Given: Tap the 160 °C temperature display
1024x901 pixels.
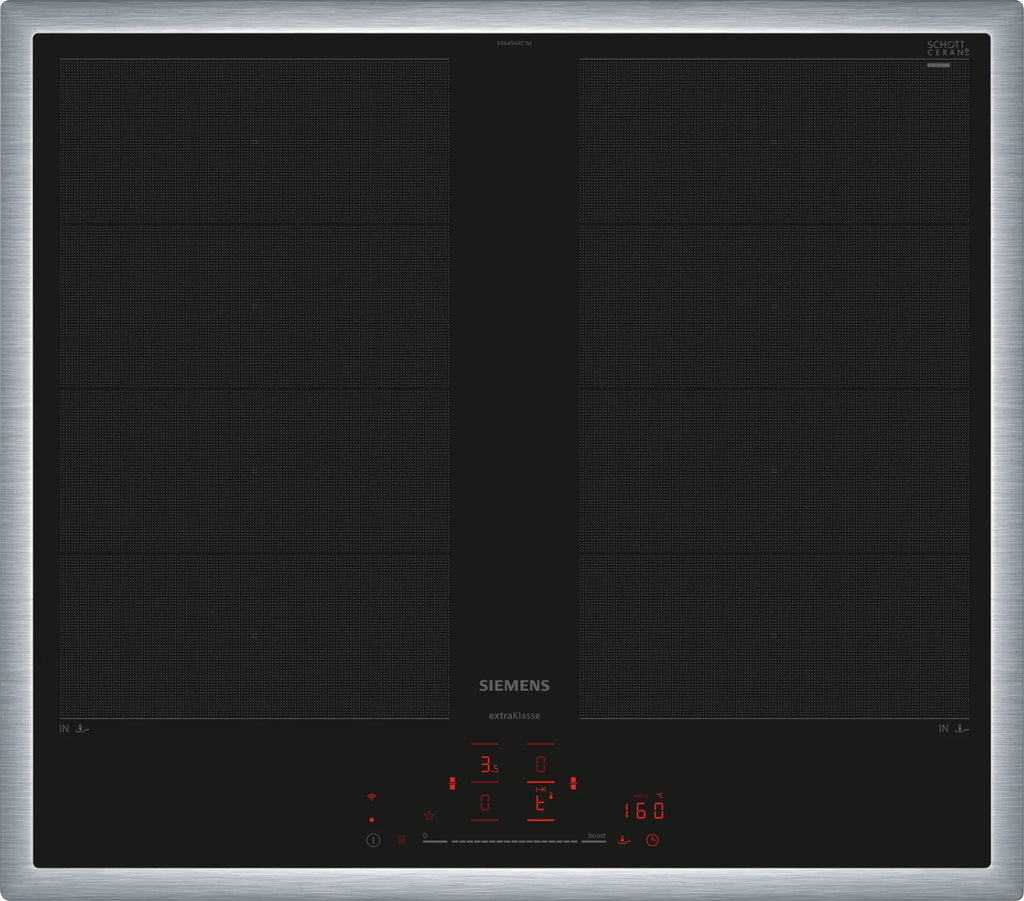Looking at the screenshot, I should click(x=643, y=810).
